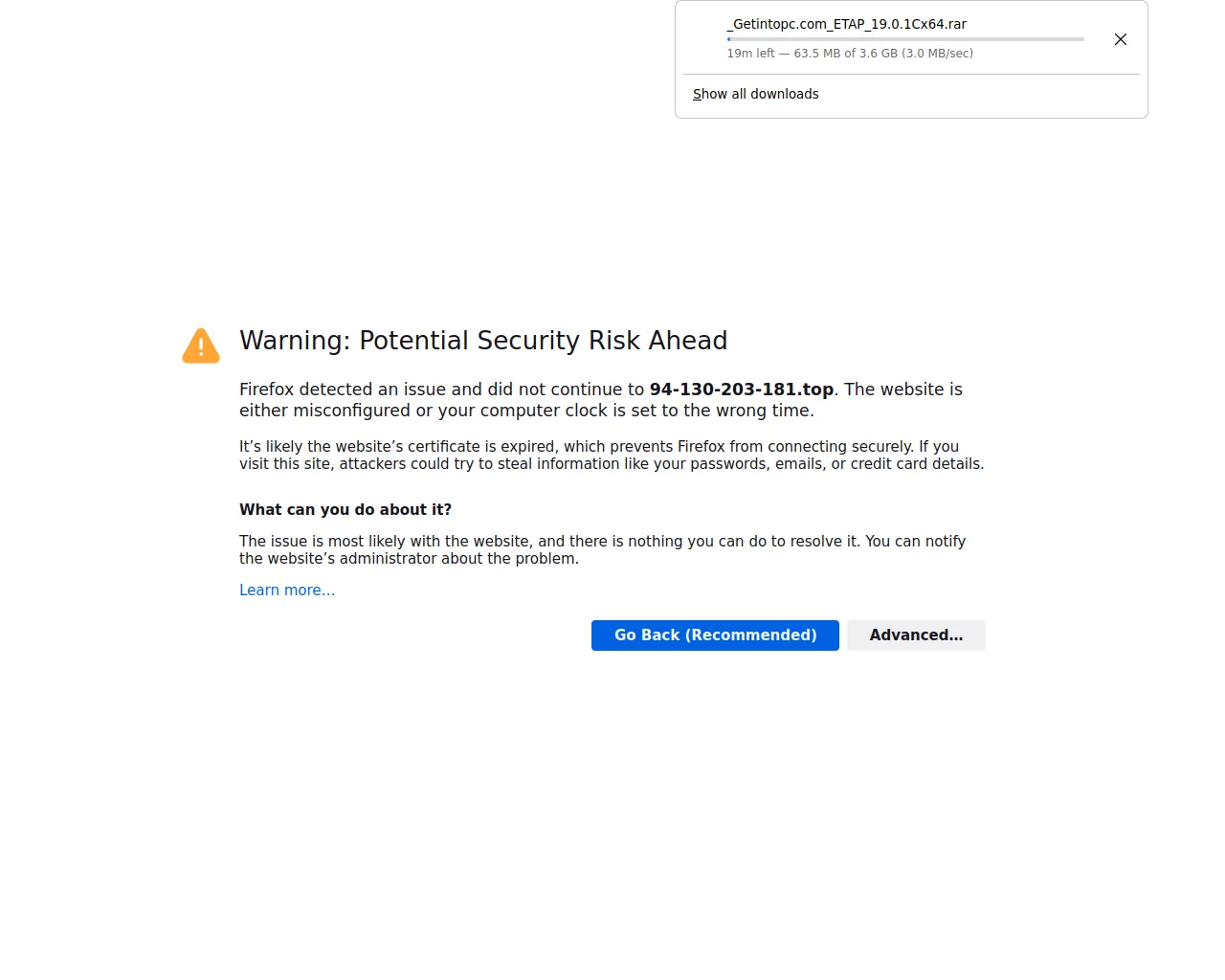Cancel the ETAP rar download

tap(1121, 39)
